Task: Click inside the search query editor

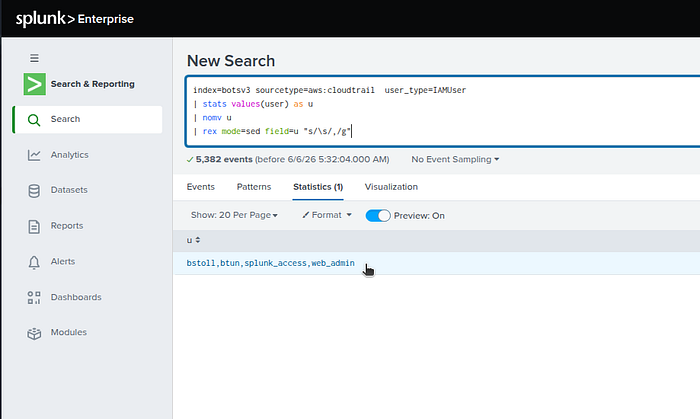Action: (442, 111)
